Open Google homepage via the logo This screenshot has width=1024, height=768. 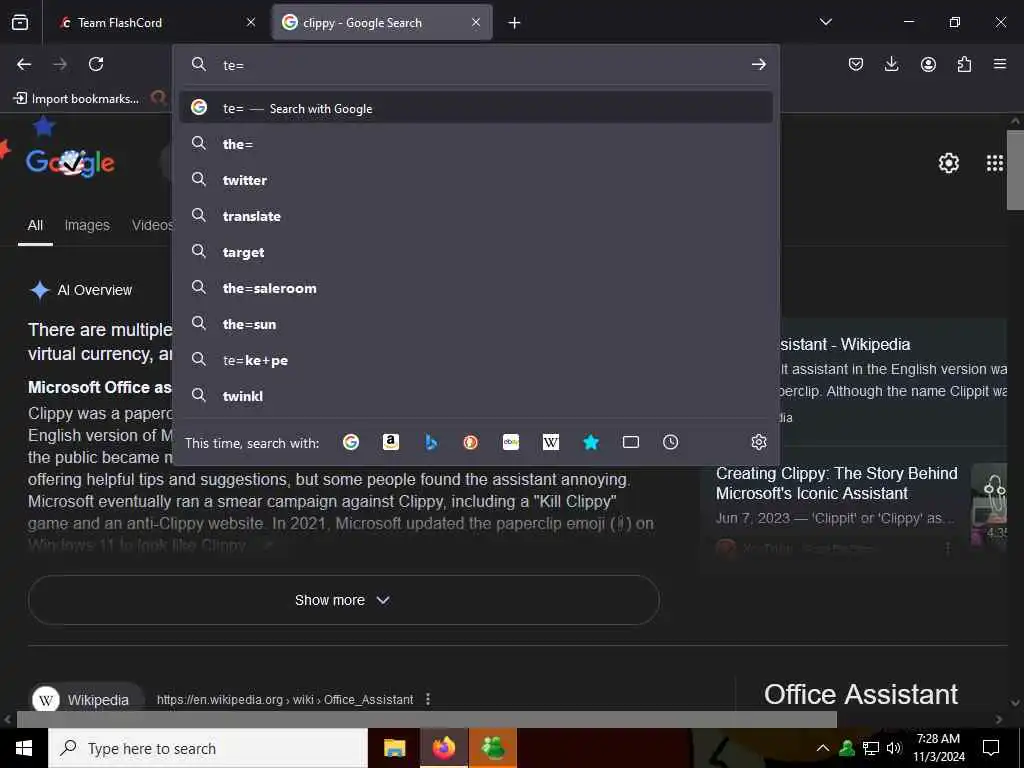(71, 161)
